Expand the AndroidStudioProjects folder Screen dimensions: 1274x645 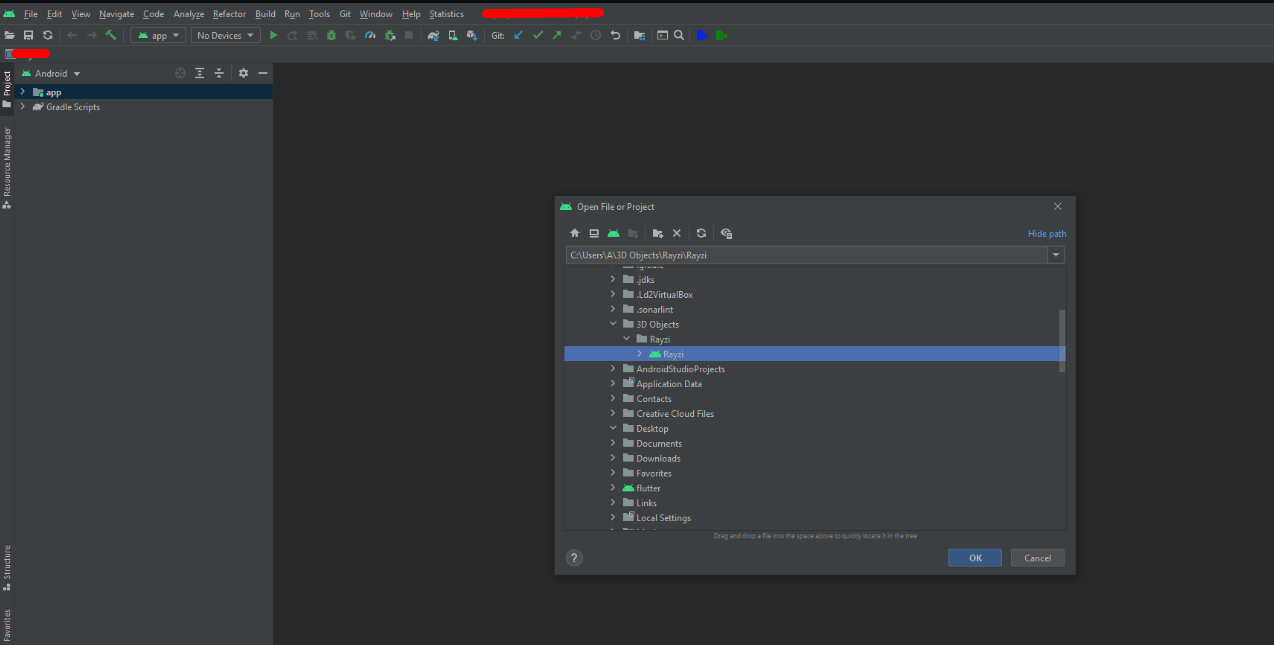(613, 369)
